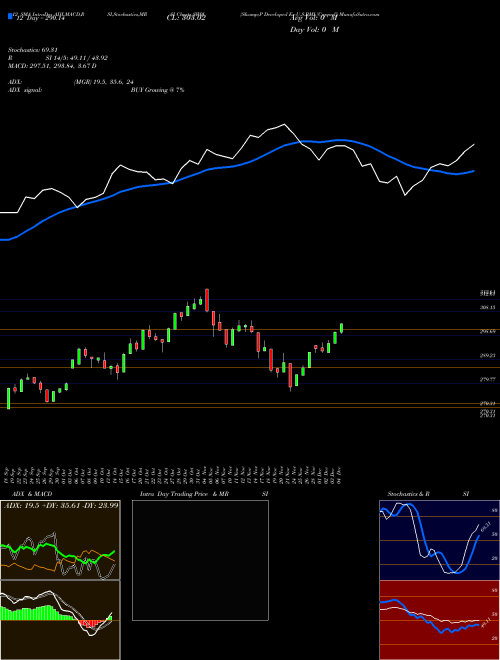Click the 289.23 price axis label
500x660 pixels.
click(487, 356)
